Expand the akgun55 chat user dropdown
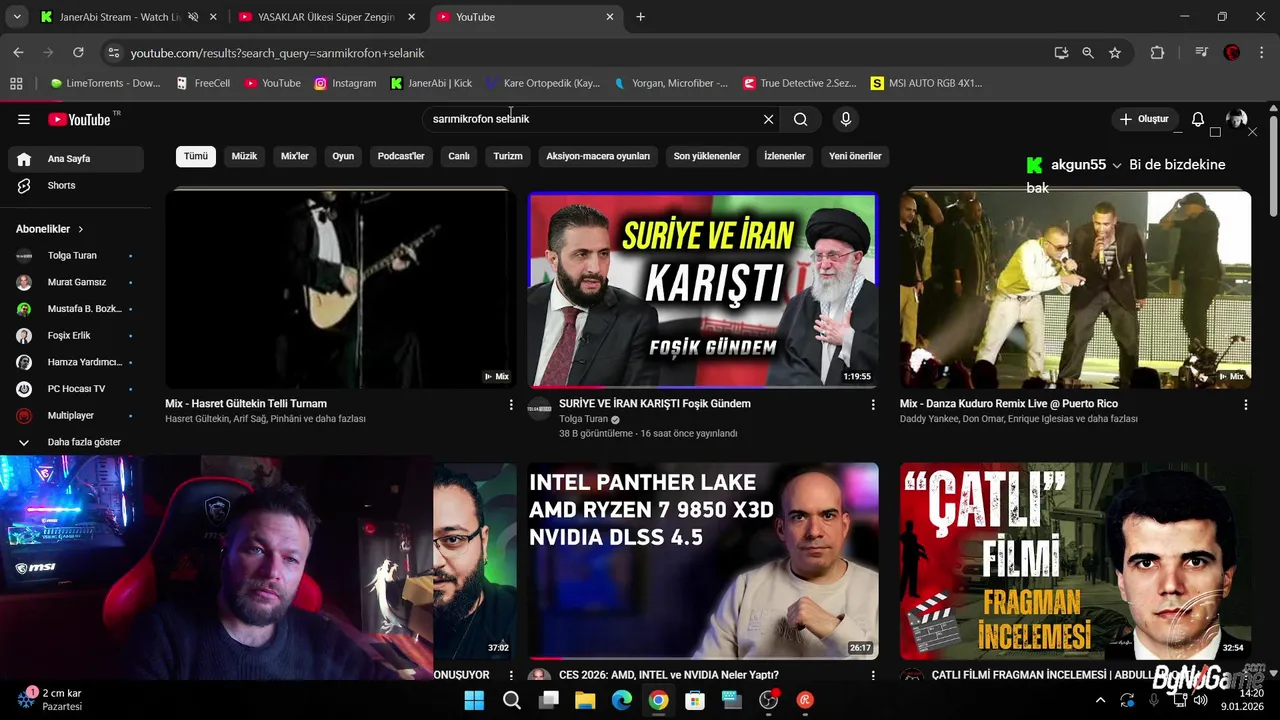This screenshot has width=1280, height=720. point(1117,166)
